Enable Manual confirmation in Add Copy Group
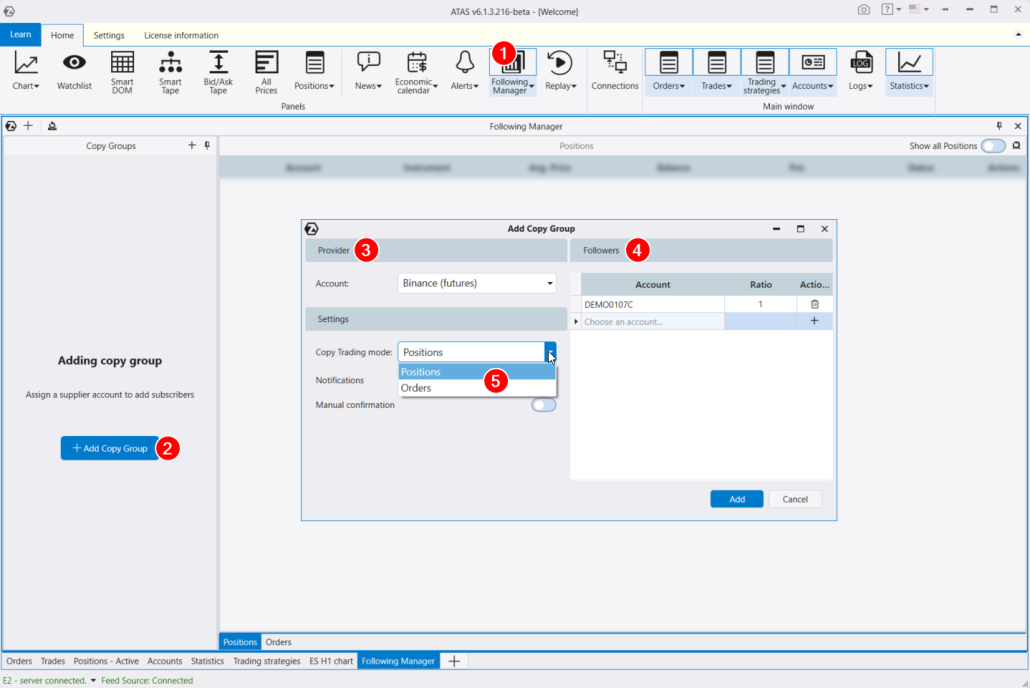Viewport: 1030px width, 688px height. (542, 404)
